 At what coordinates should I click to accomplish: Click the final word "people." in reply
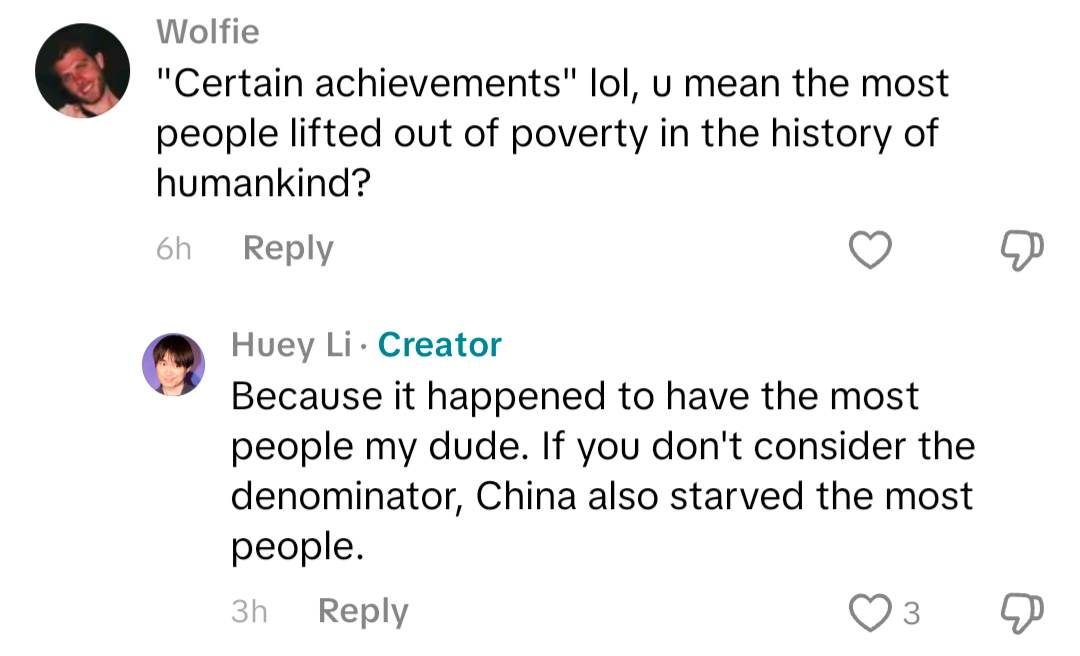[295, 548]
